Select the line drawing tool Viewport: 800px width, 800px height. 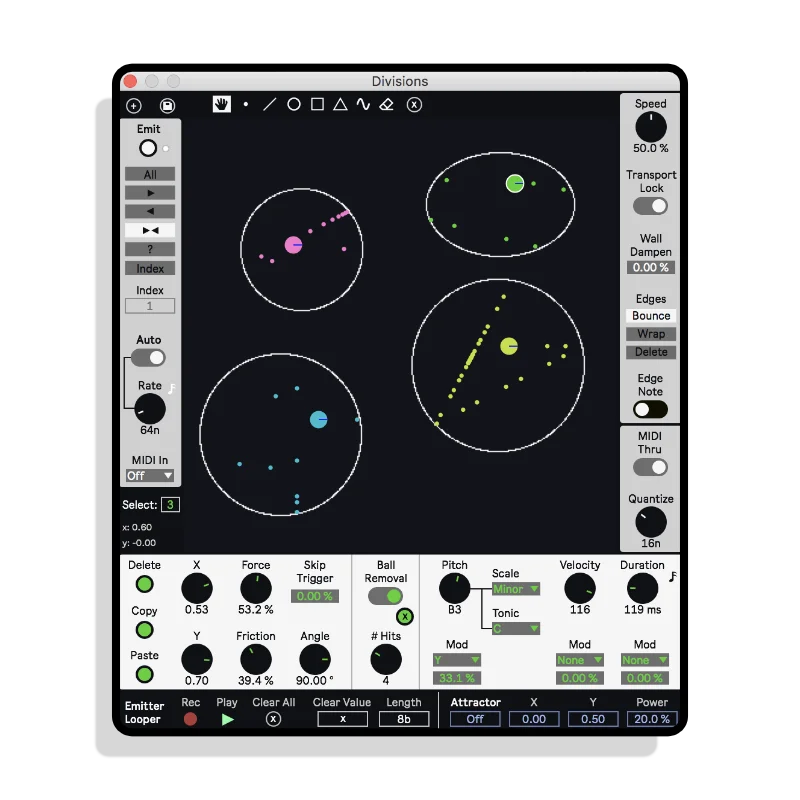click(269, 105)
